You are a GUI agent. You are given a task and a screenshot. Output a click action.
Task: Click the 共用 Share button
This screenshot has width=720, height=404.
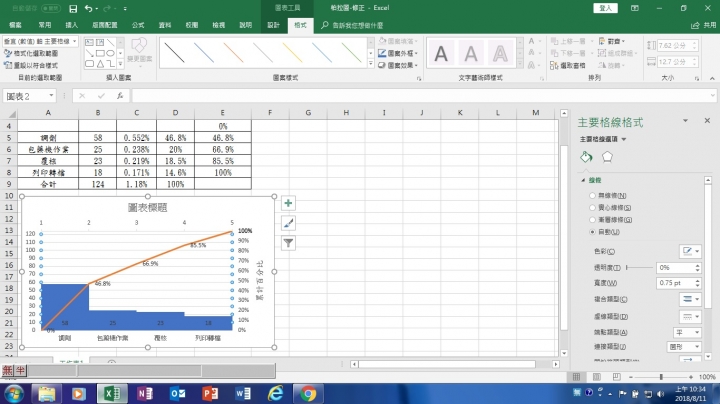704,25
